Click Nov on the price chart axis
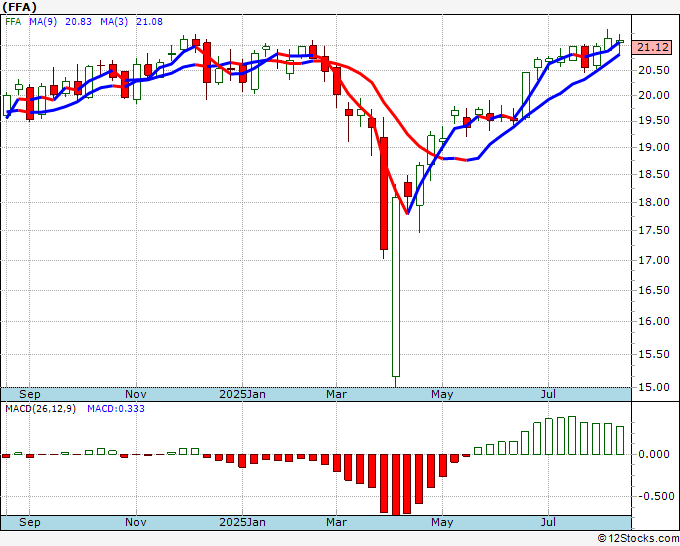Viewport: 680px width, 546px height. [x=136, y=395]
